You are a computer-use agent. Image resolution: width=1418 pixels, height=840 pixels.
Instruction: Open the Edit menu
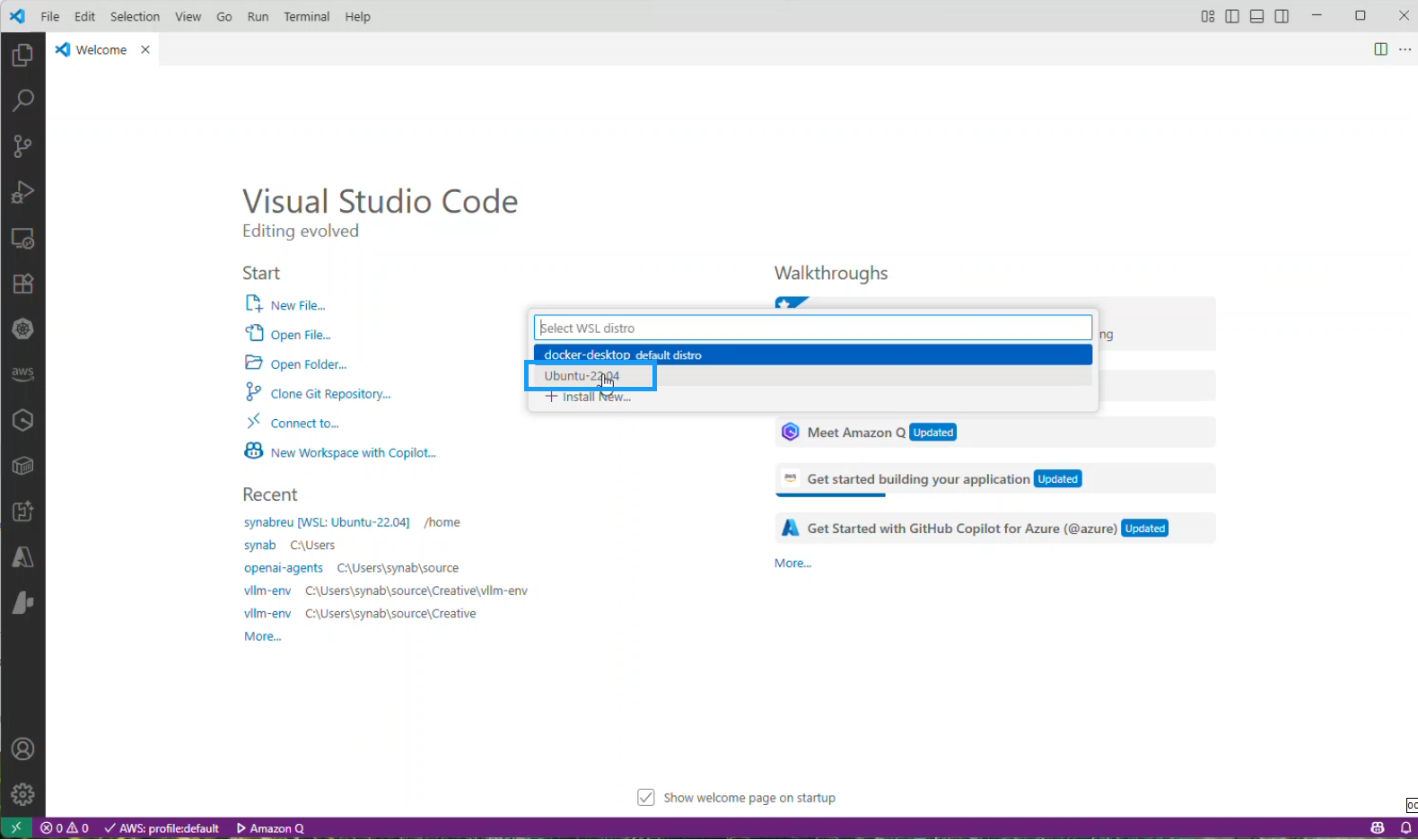(x=85, y=16)
